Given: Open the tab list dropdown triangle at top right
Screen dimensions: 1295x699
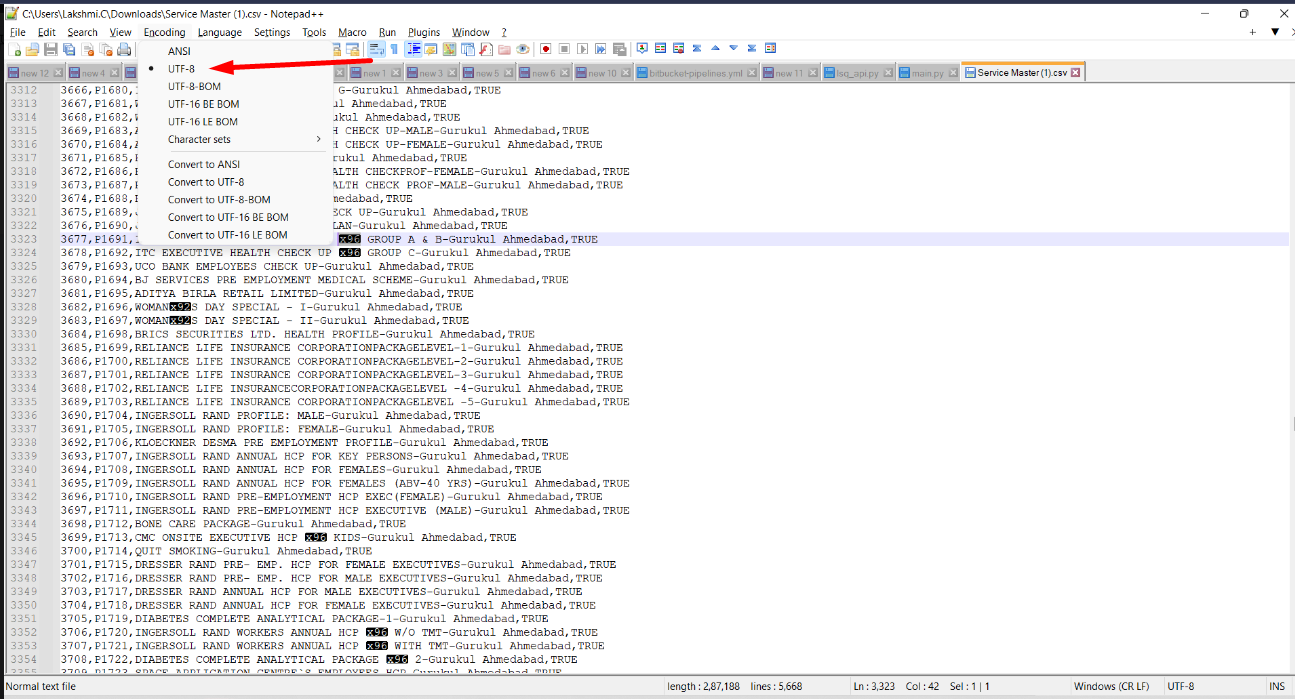Looking at the screenshot, I should [x=1275, y=32].
